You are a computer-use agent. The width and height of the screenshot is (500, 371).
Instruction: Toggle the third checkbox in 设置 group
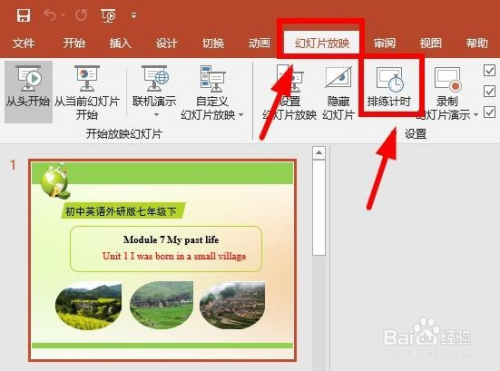point(489,112)
